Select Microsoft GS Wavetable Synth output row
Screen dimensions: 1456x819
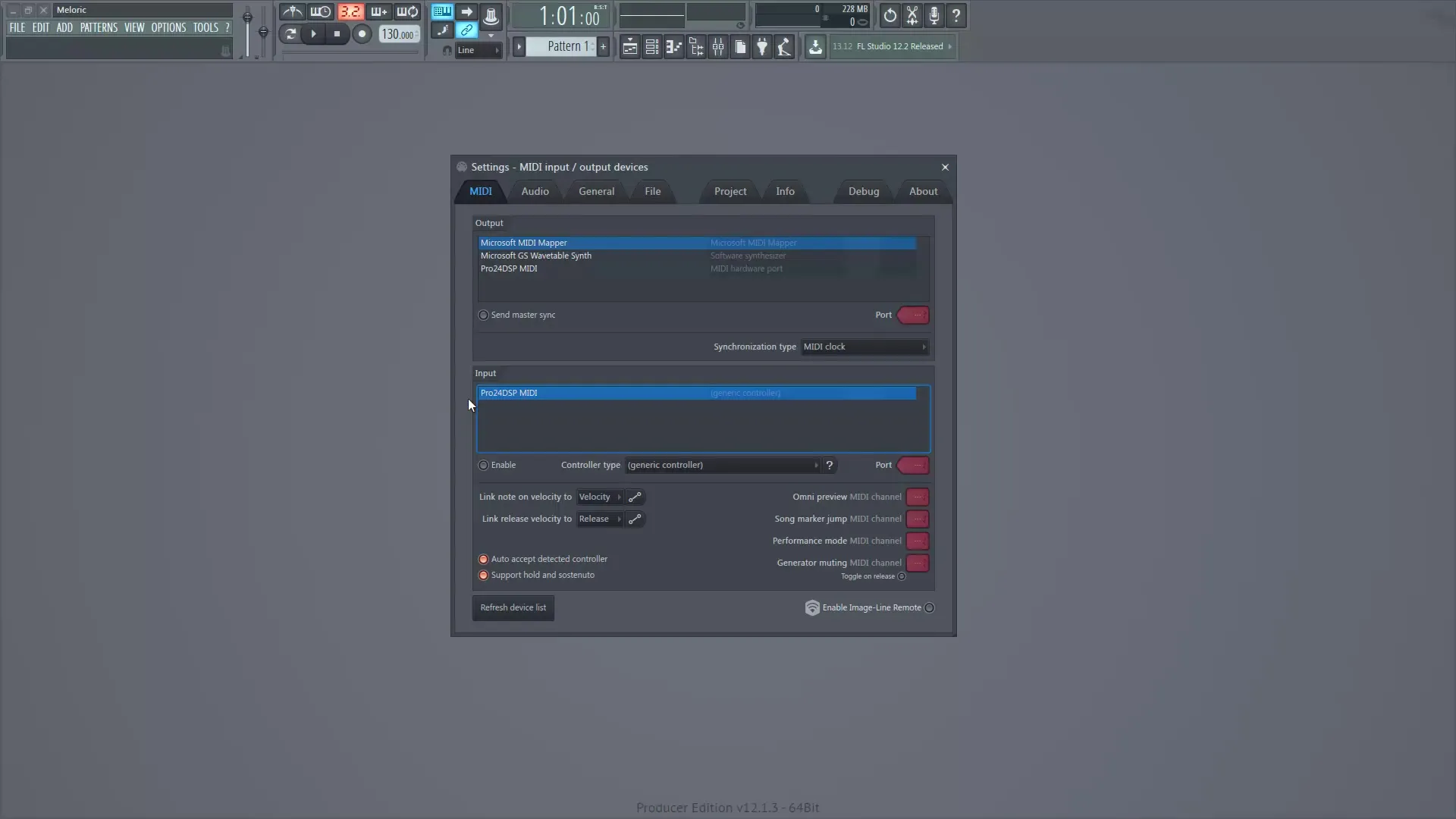[697, 256]
